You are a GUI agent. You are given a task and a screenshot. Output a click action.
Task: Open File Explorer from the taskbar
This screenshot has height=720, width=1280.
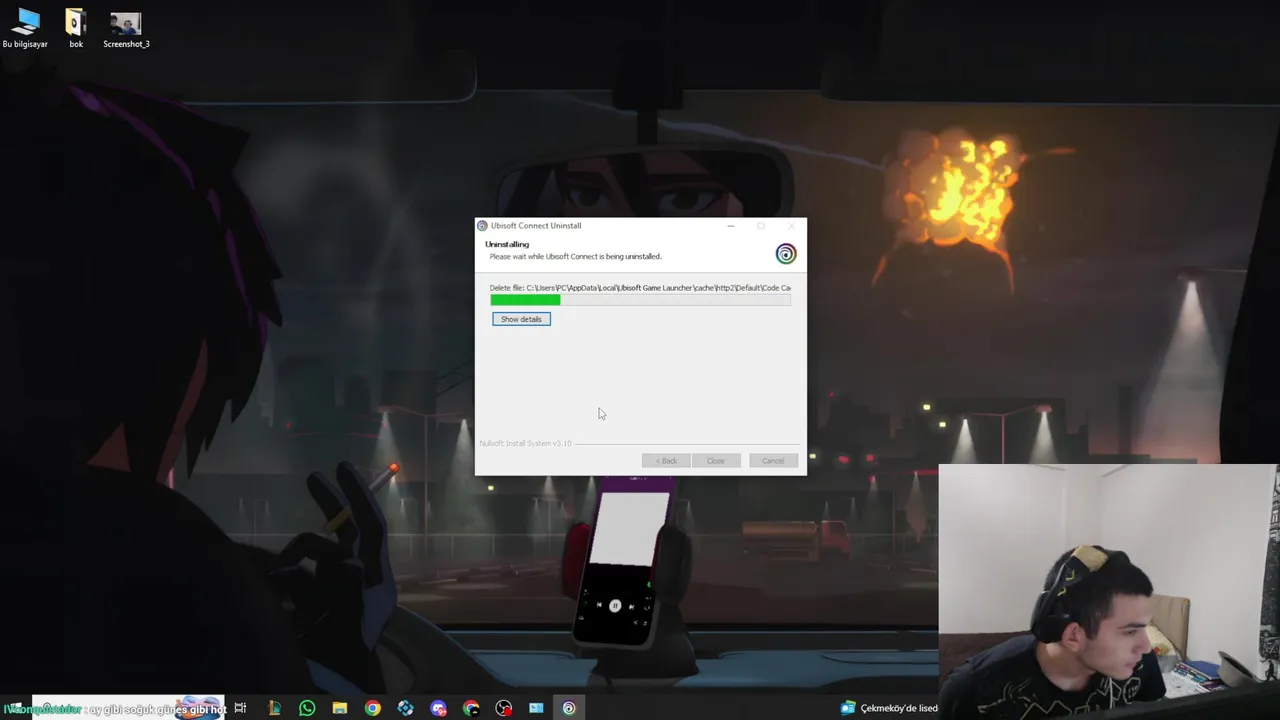click(x=340, y=708)
